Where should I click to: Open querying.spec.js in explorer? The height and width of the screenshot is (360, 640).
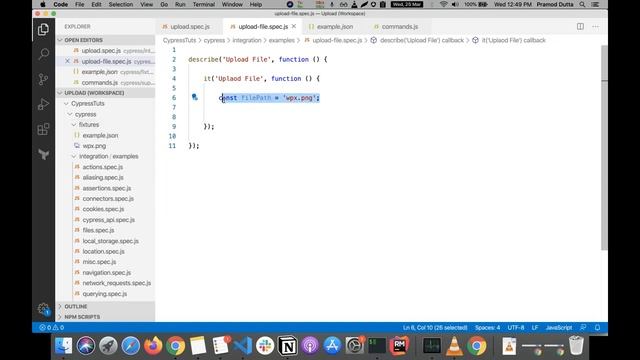tap(105, 293)
